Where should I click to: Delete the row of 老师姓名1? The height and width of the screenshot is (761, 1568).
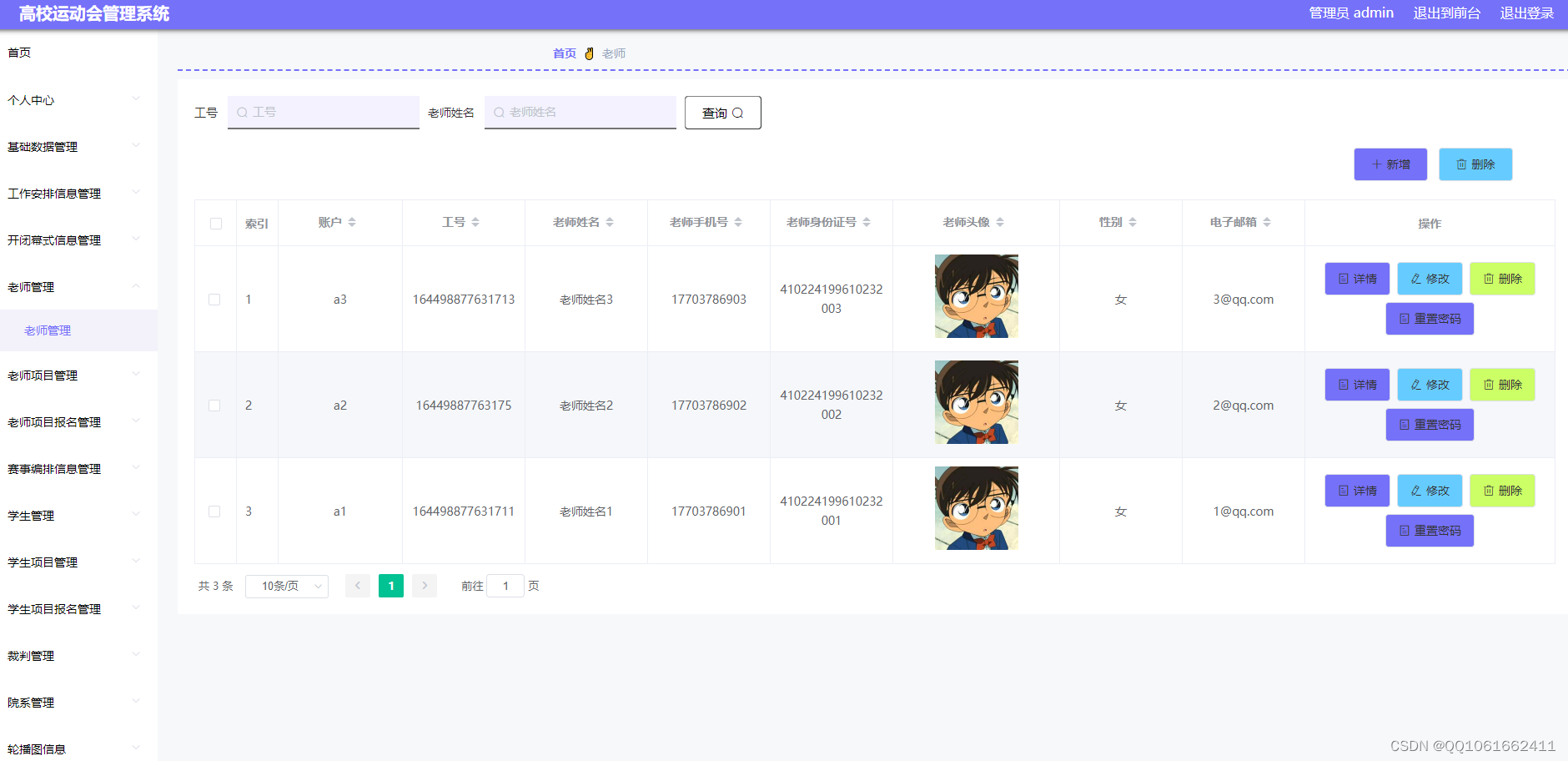pyautogui.click(x=1502, y=491)
